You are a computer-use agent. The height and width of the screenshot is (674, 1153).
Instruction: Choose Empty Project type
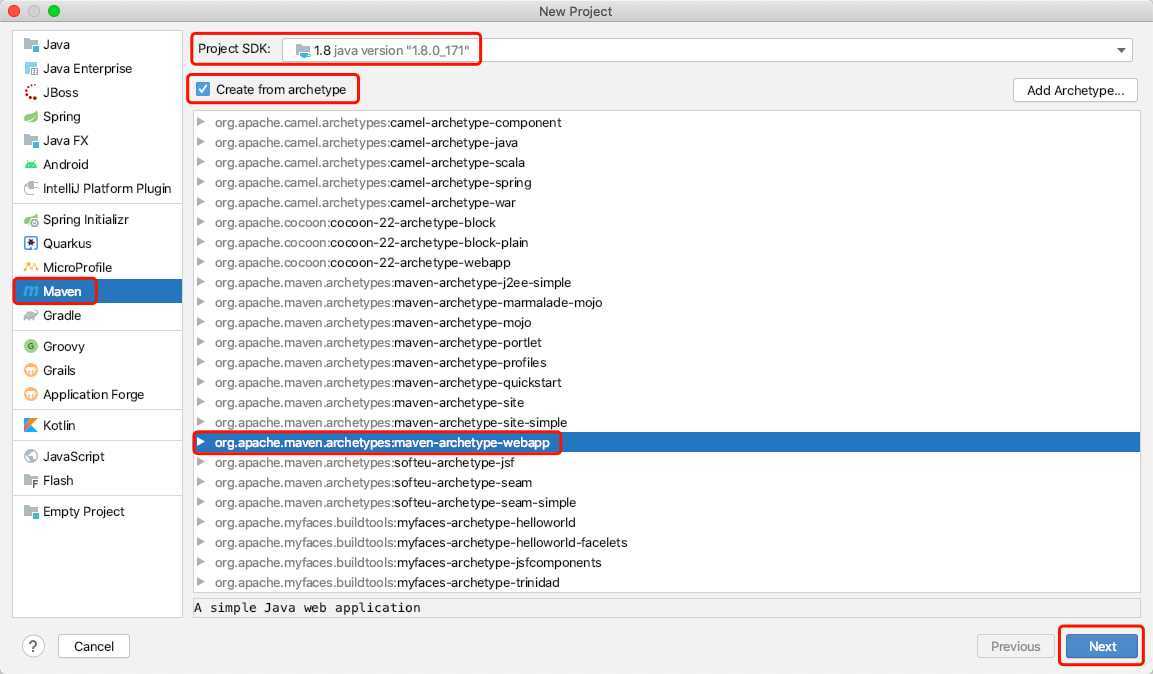click(97, 512)
